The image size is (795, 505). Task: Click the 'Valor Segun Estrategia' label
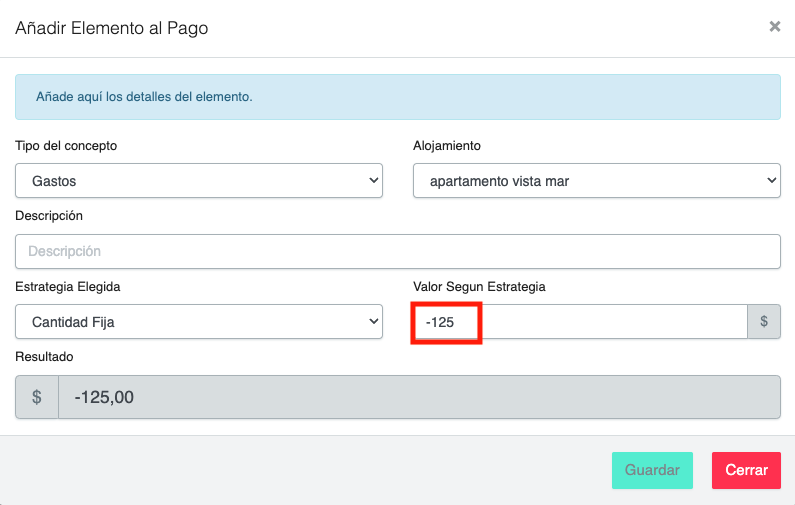[479, 287]
